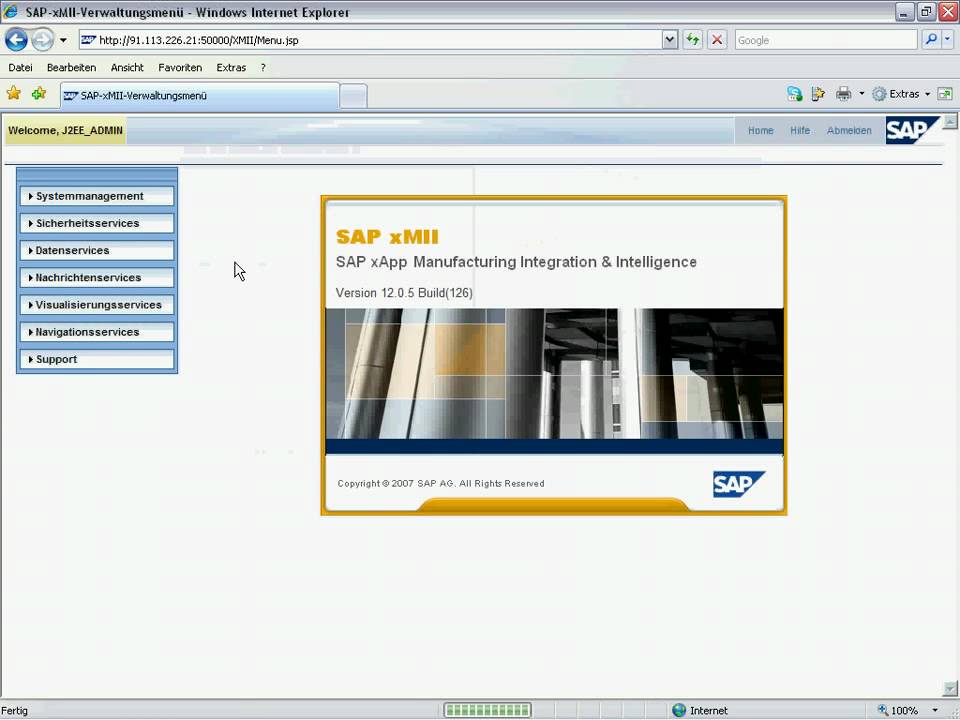The width and height of the screenshot is (960, 720).
Task: Click the Internet Explorer title bar icon
Action: tap(10, 11)
